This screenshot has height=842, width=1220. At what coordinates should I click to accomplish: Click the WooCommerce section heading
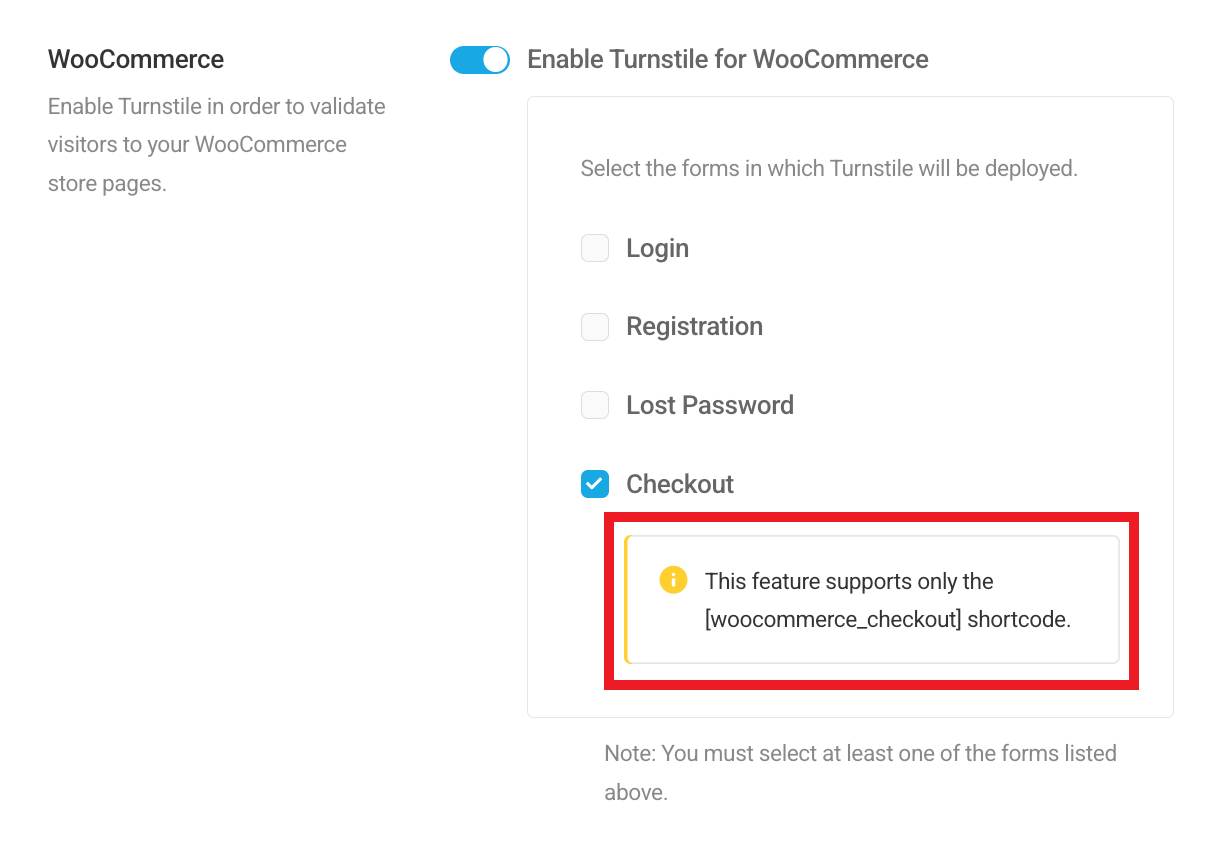pos(135,59)
